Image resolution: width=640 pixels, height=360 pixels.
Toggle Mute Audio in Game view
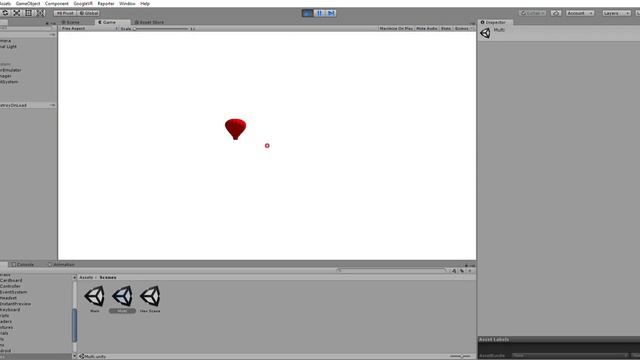click(x=427, y=29)
